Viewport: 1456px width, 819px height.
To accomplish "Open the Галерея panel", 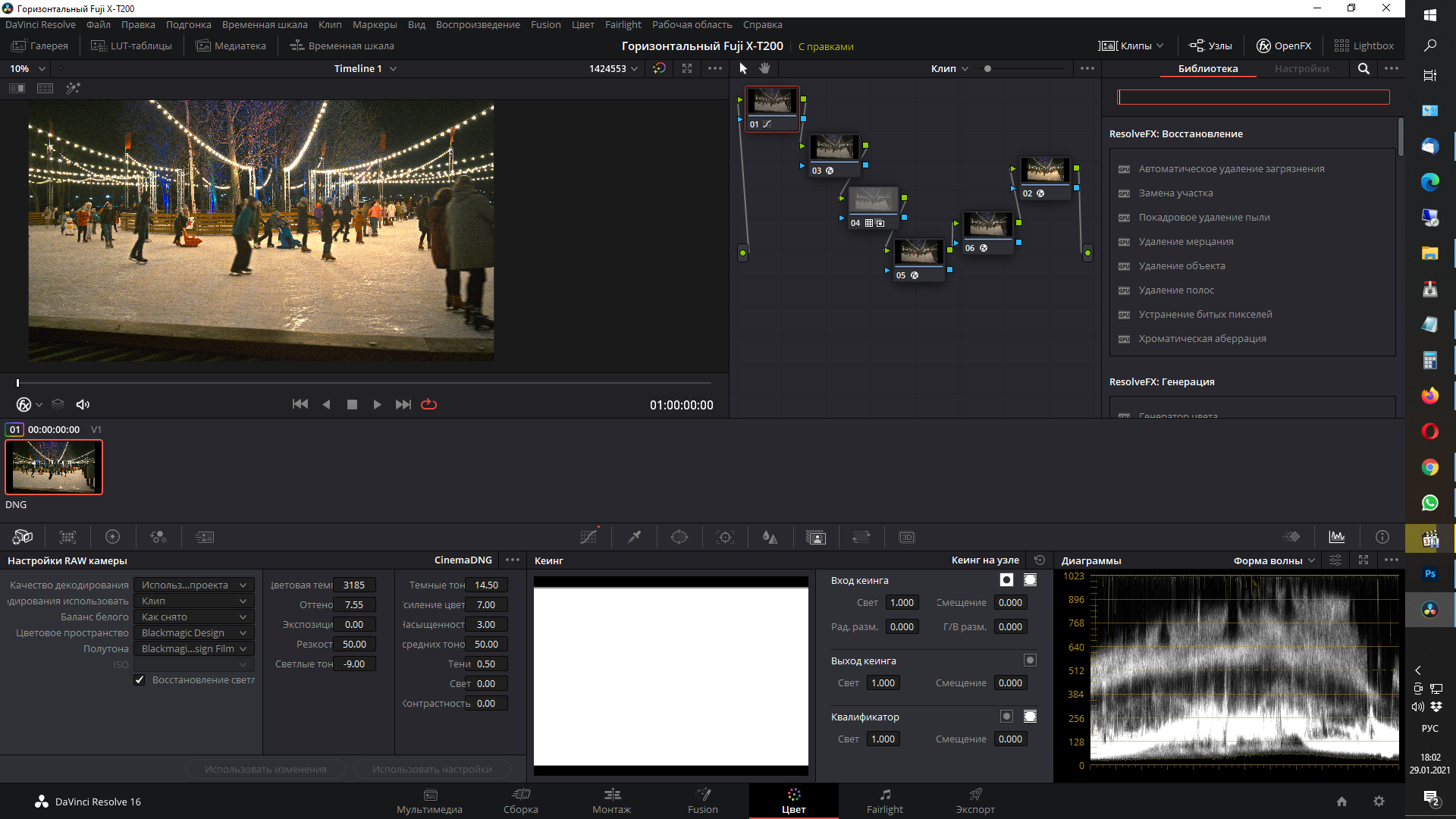I will tap(40, 45).
